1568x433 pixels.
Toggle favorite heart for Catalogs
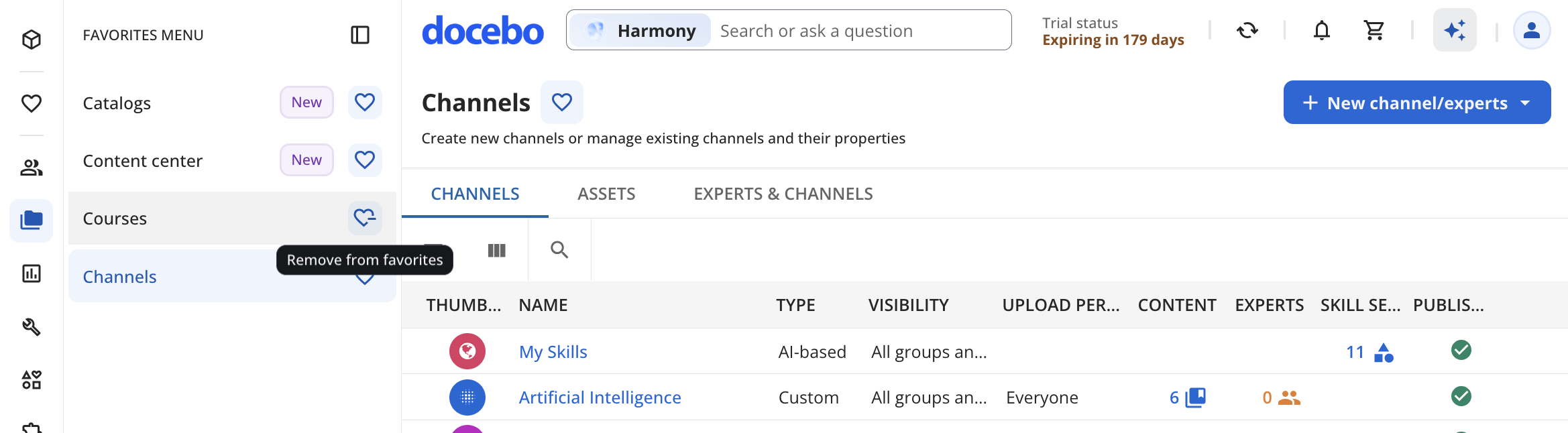click(364, 103)
